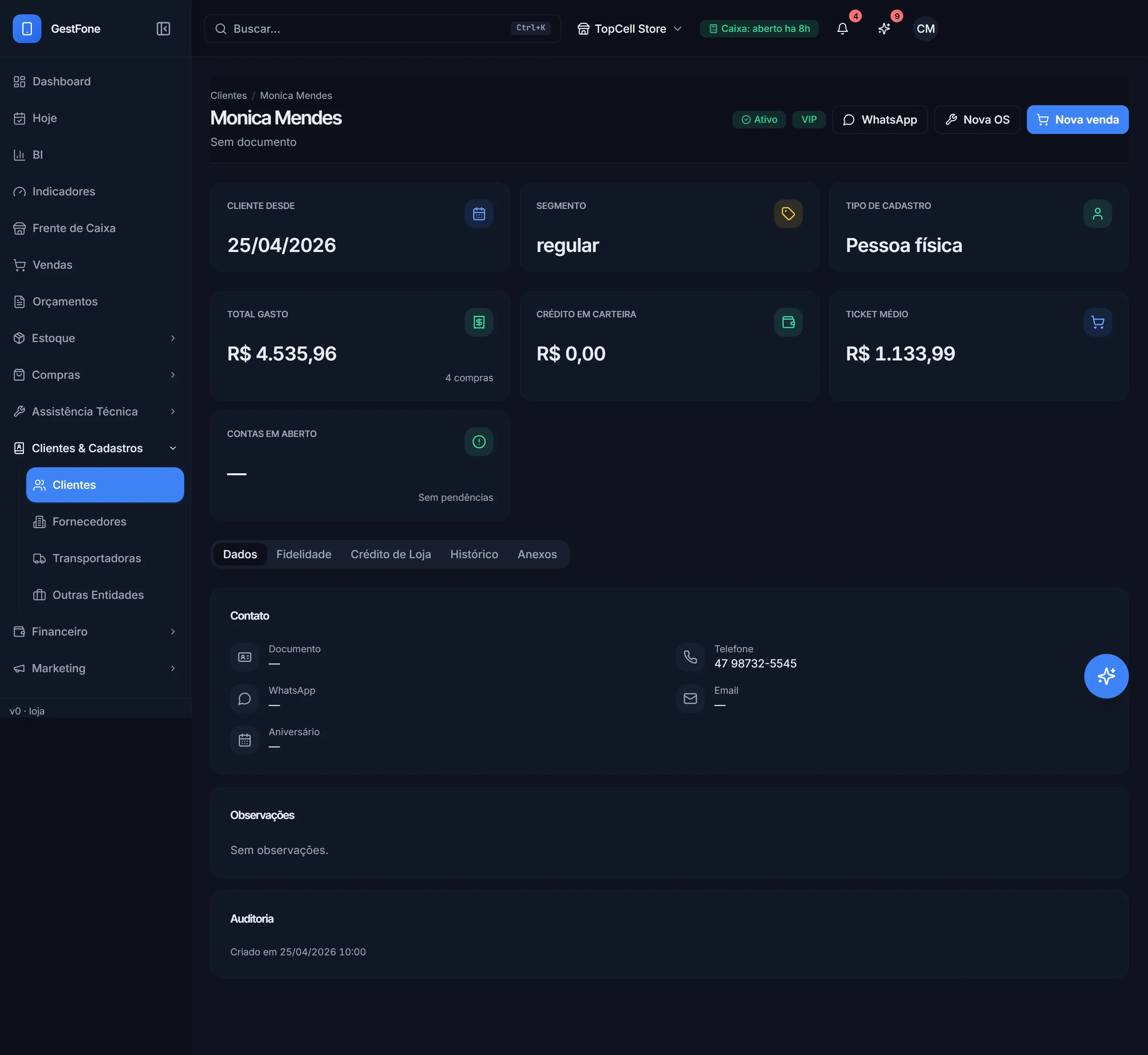Click the store icon next to TopCell Store
This screenshot has height=1055, width=1148.
(x=583, y=29)
